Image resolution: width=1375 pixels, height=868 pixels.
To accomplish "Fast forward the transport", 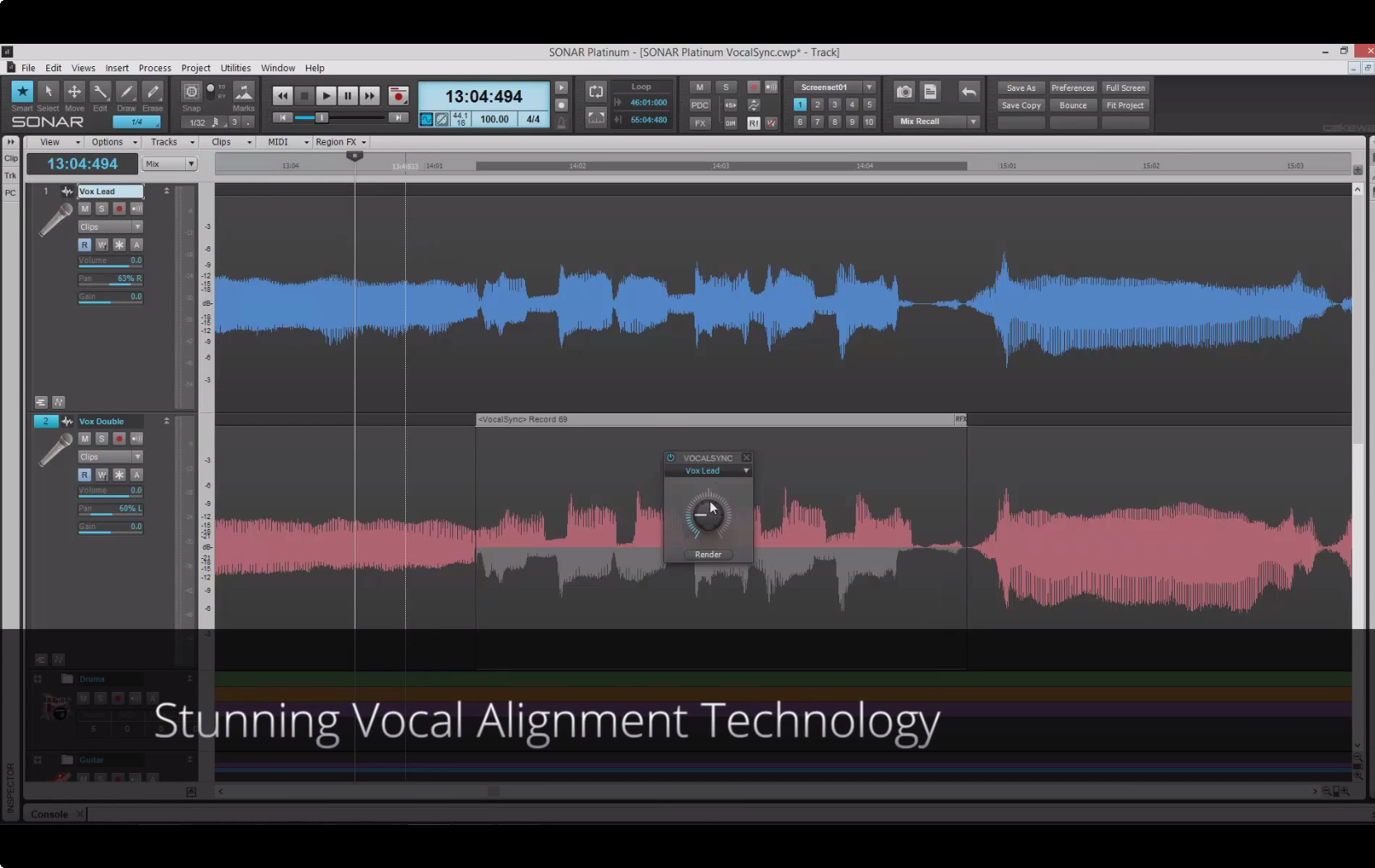I will pyautogui.click(x=370, y=96).
